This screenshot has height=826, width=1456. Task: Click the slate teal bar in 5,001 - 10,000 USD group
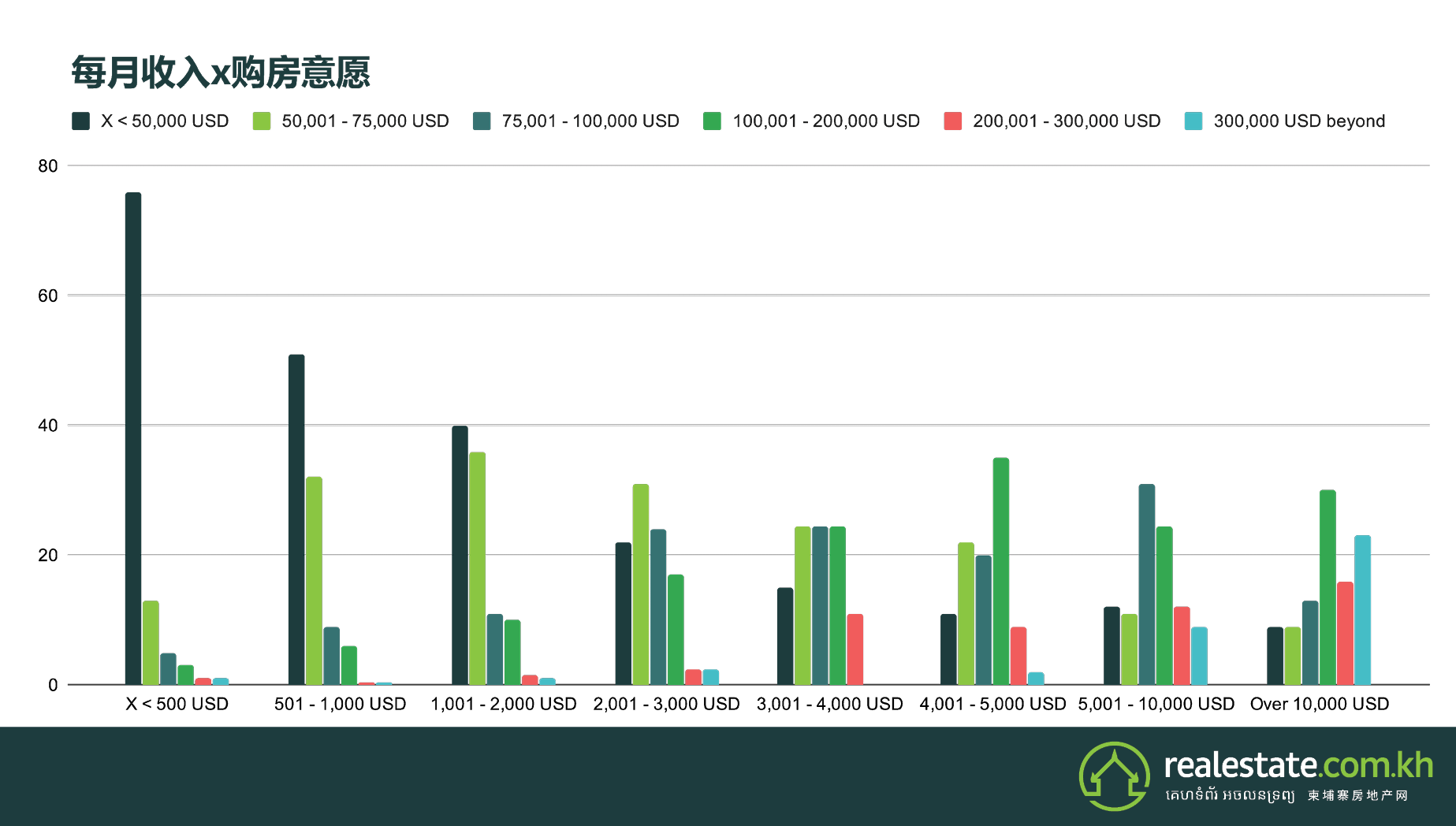click(1146, 584)
